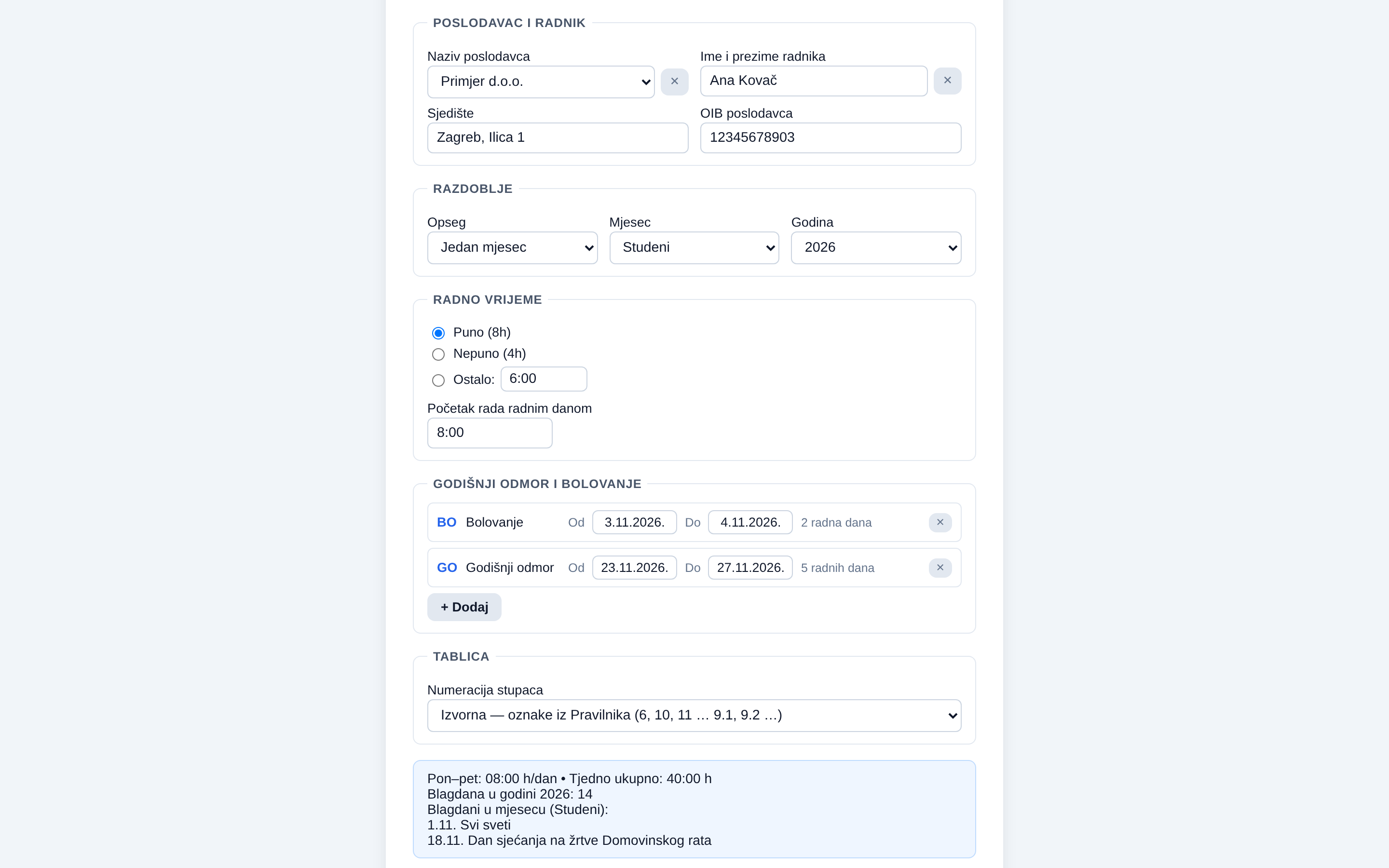The image size is (1389, 868).
Task: Click the Sjedište input with Zagreb, Ilica 1
Action: (558, 138)
